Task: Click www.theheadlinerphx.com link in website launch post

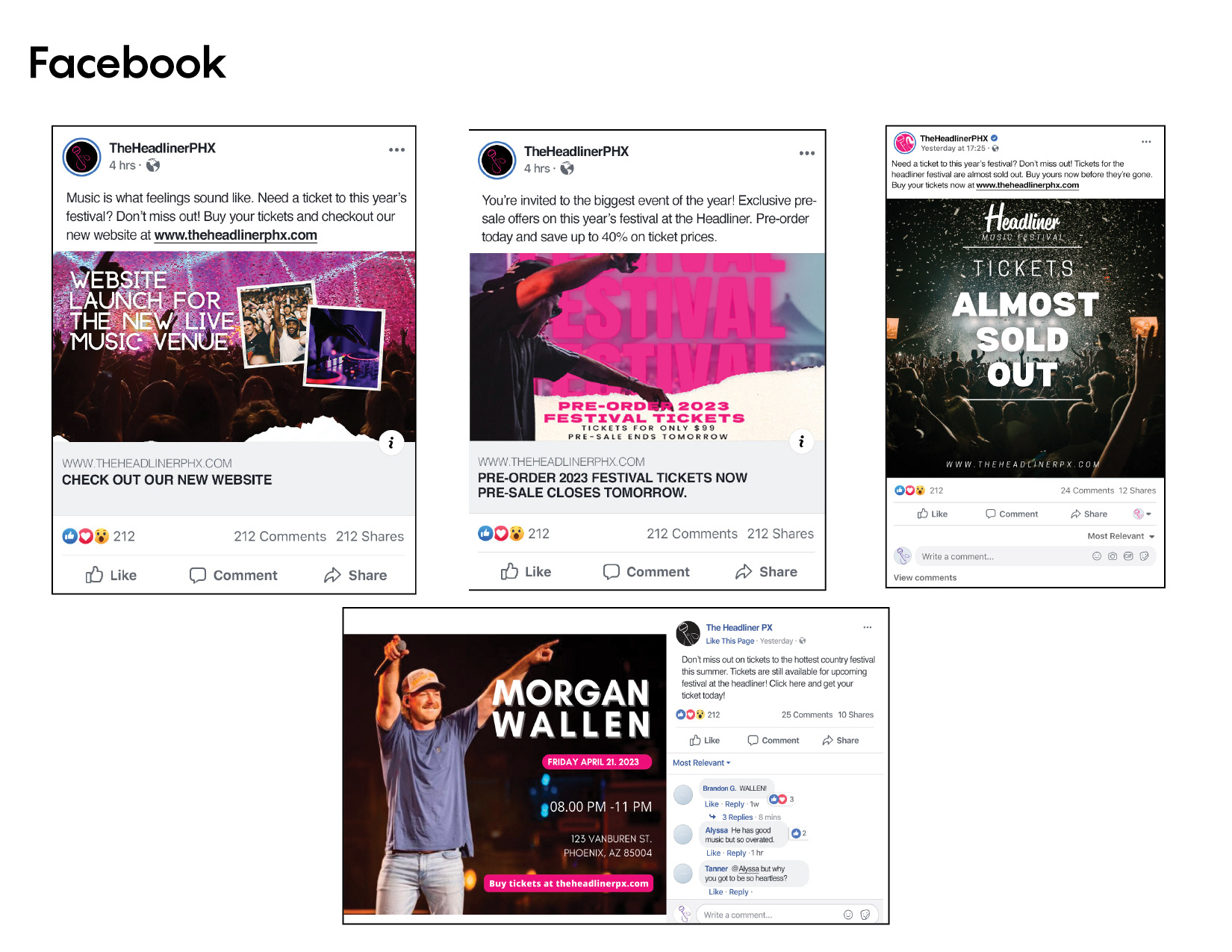Action: [x=236, y=235]
